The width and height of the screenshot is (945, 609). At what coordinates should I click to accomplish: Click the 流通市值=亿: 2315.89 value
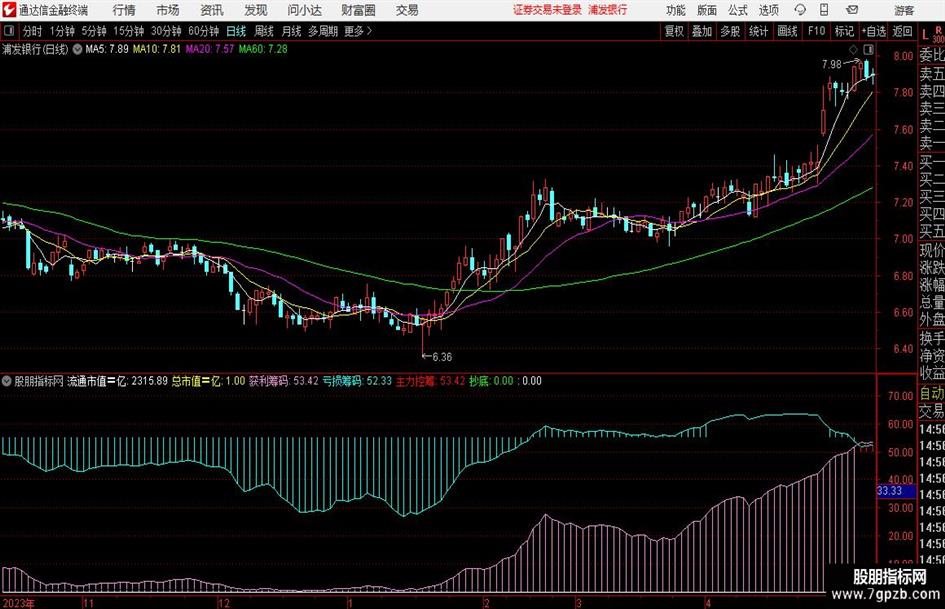click(117, 381)
